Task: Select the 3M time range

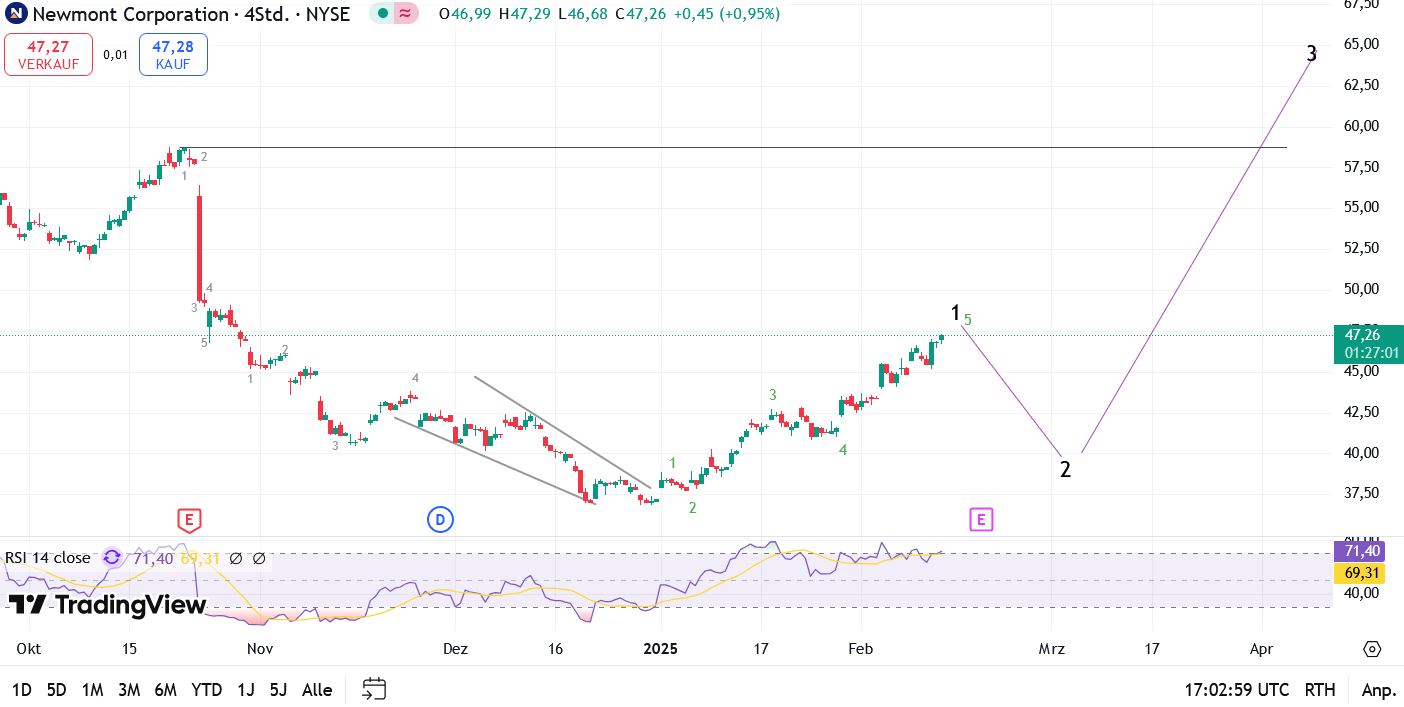Action: pos(129,690)
